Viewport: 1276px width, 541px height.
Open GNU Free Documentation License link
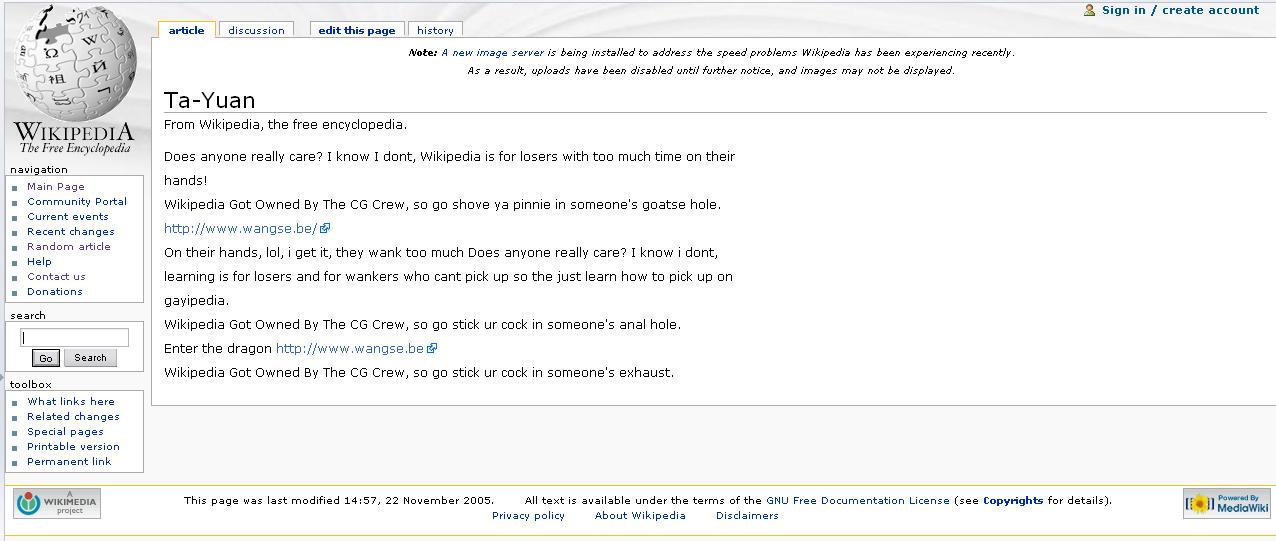click(x=857, y=501)
